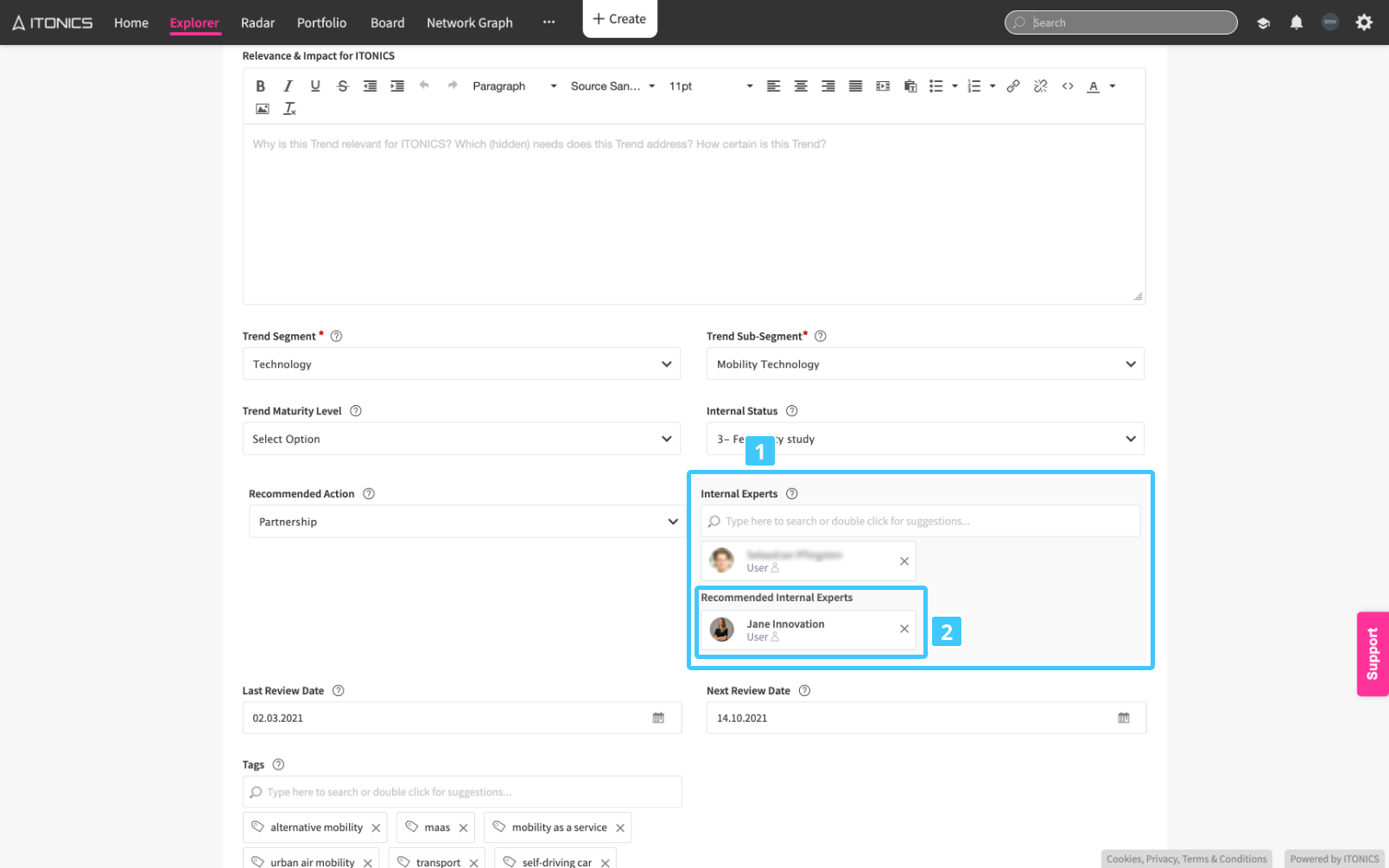This screenshot has height=868, width=1389.
Task: Toggle center text alignment
Action: [x=801, y=86]
